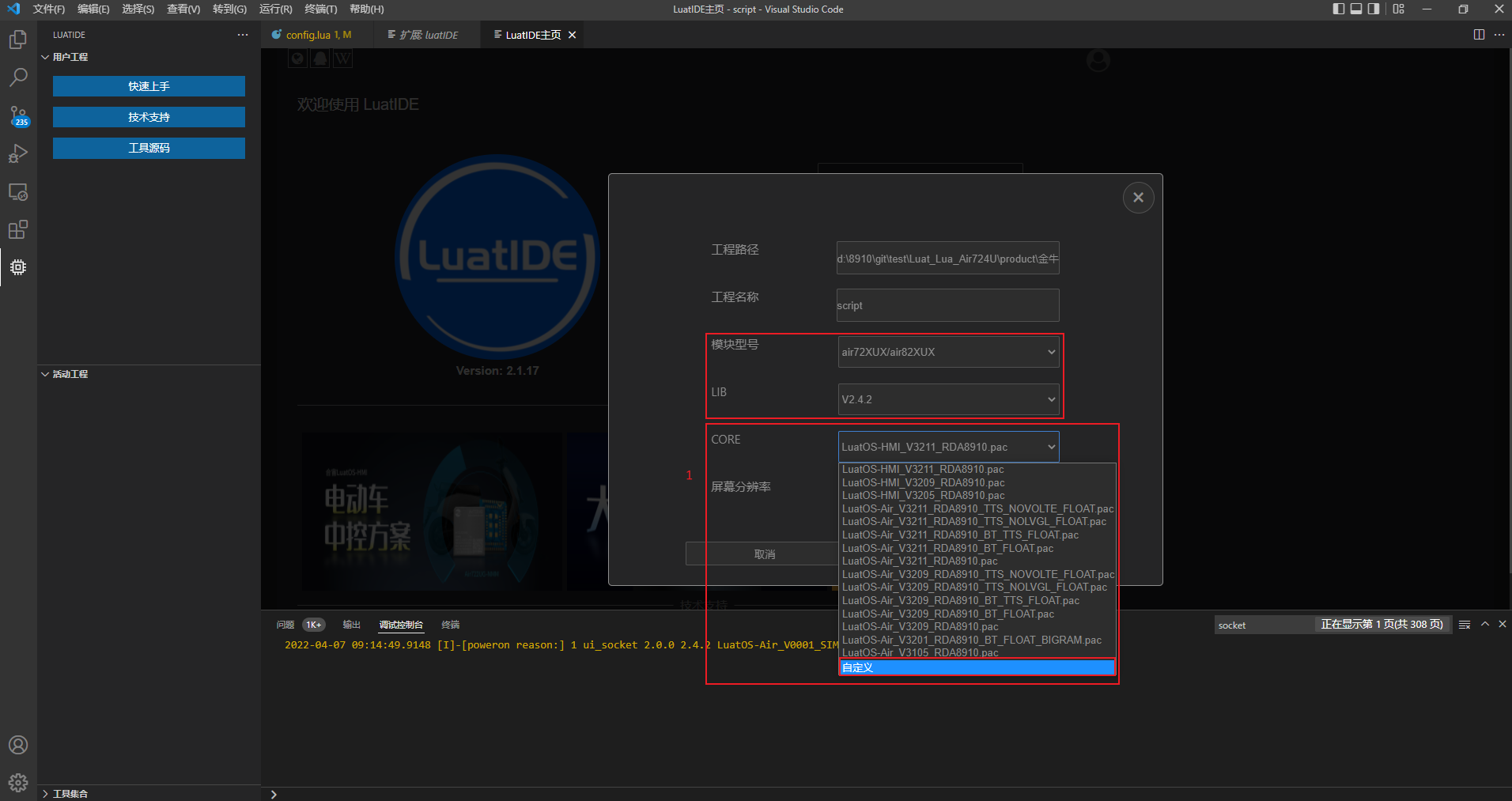Click the 工具源码 button
1512x801 pixels.
149,148
